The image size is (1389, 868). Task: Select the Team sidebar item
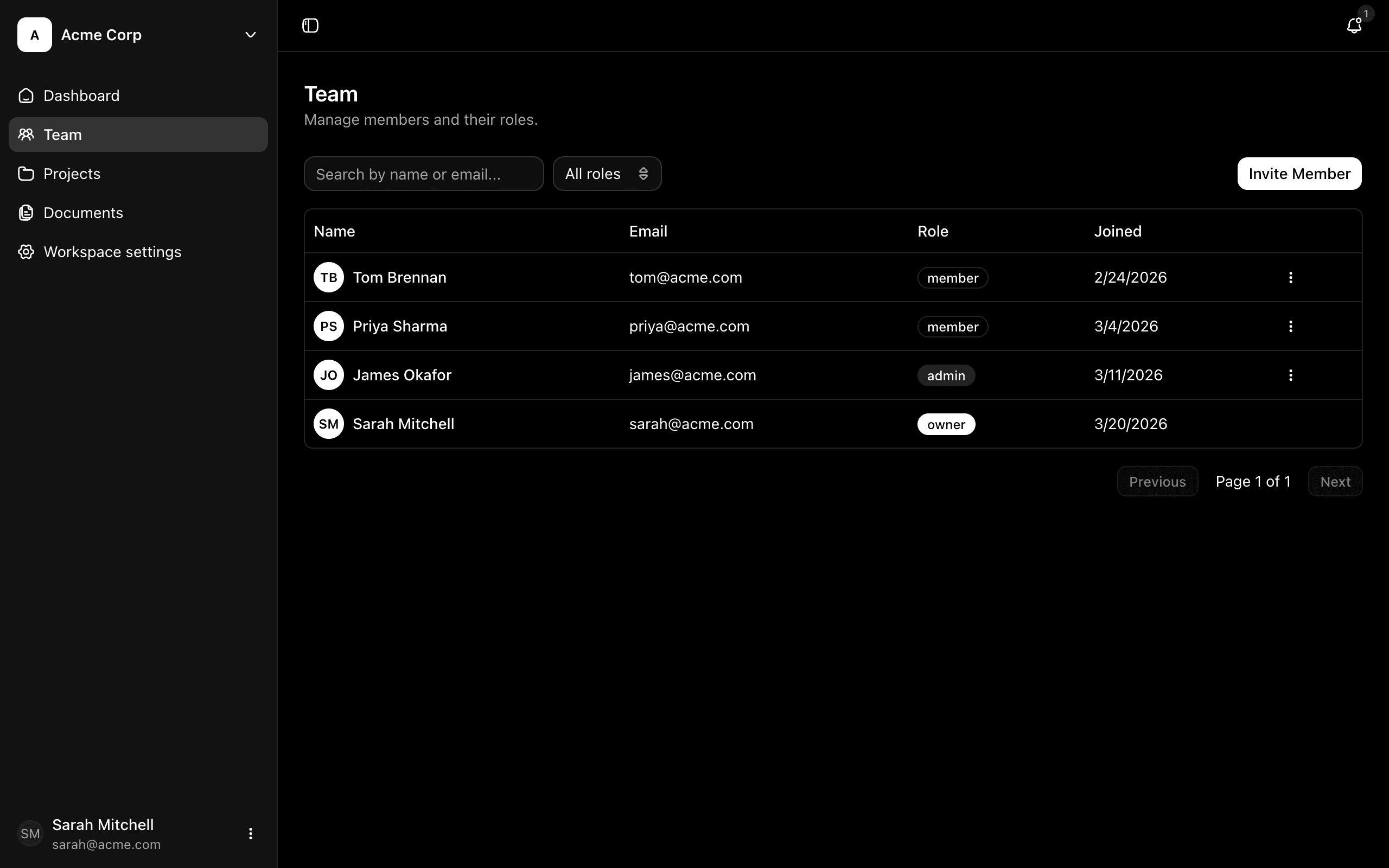click(x=138, y=135)
